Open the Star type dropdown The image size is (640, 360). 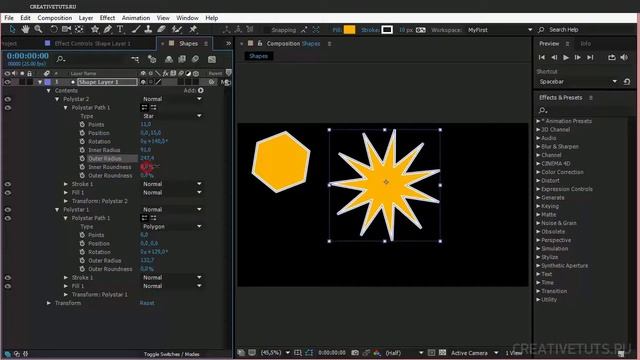pos(172,116)
